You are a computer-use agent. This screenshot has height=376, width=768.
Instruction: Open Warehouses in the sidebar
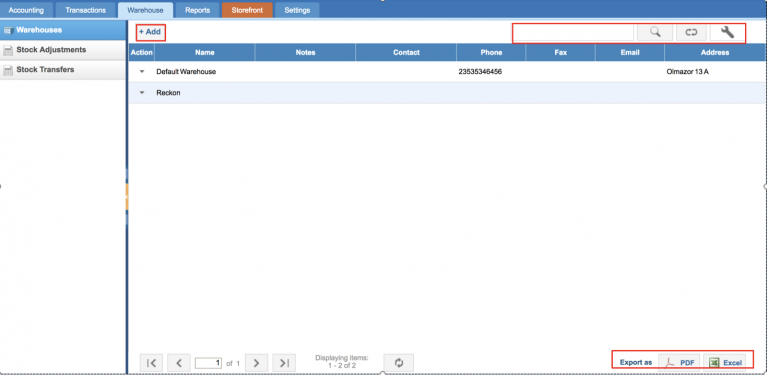[x=63, y=30]
